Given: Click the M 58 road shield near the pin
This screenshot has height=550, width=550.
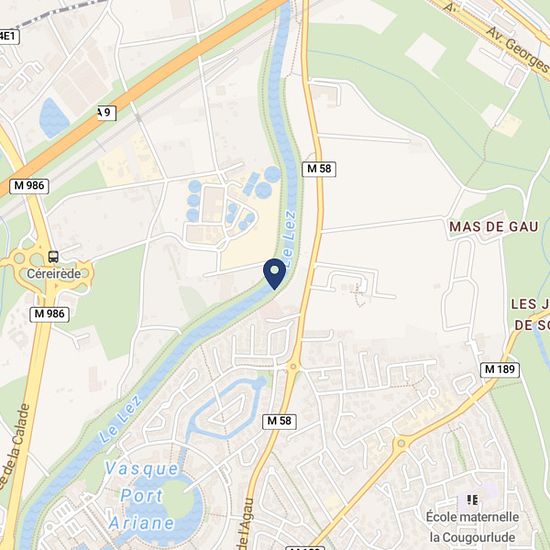Looking at the screenshot, I should point(319,169).
